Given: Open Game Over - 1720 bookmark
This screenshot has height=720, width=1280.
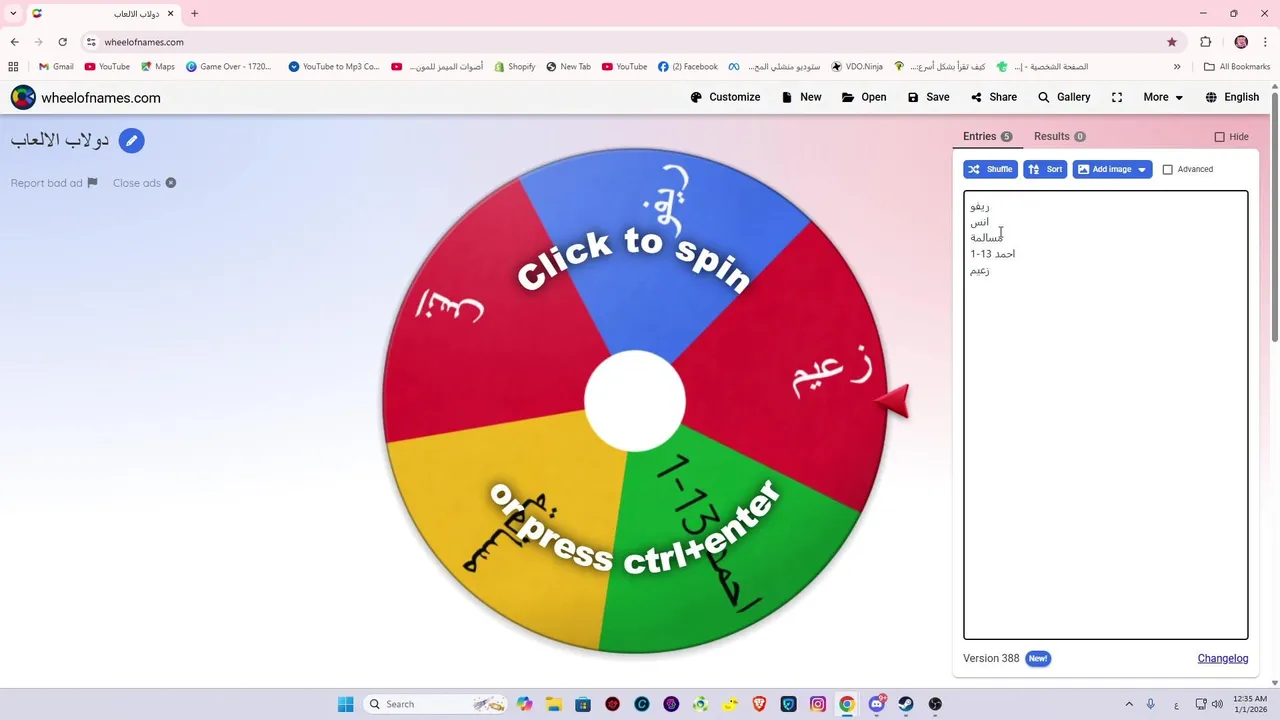Looking at the screenshot, I should point(229,67).
